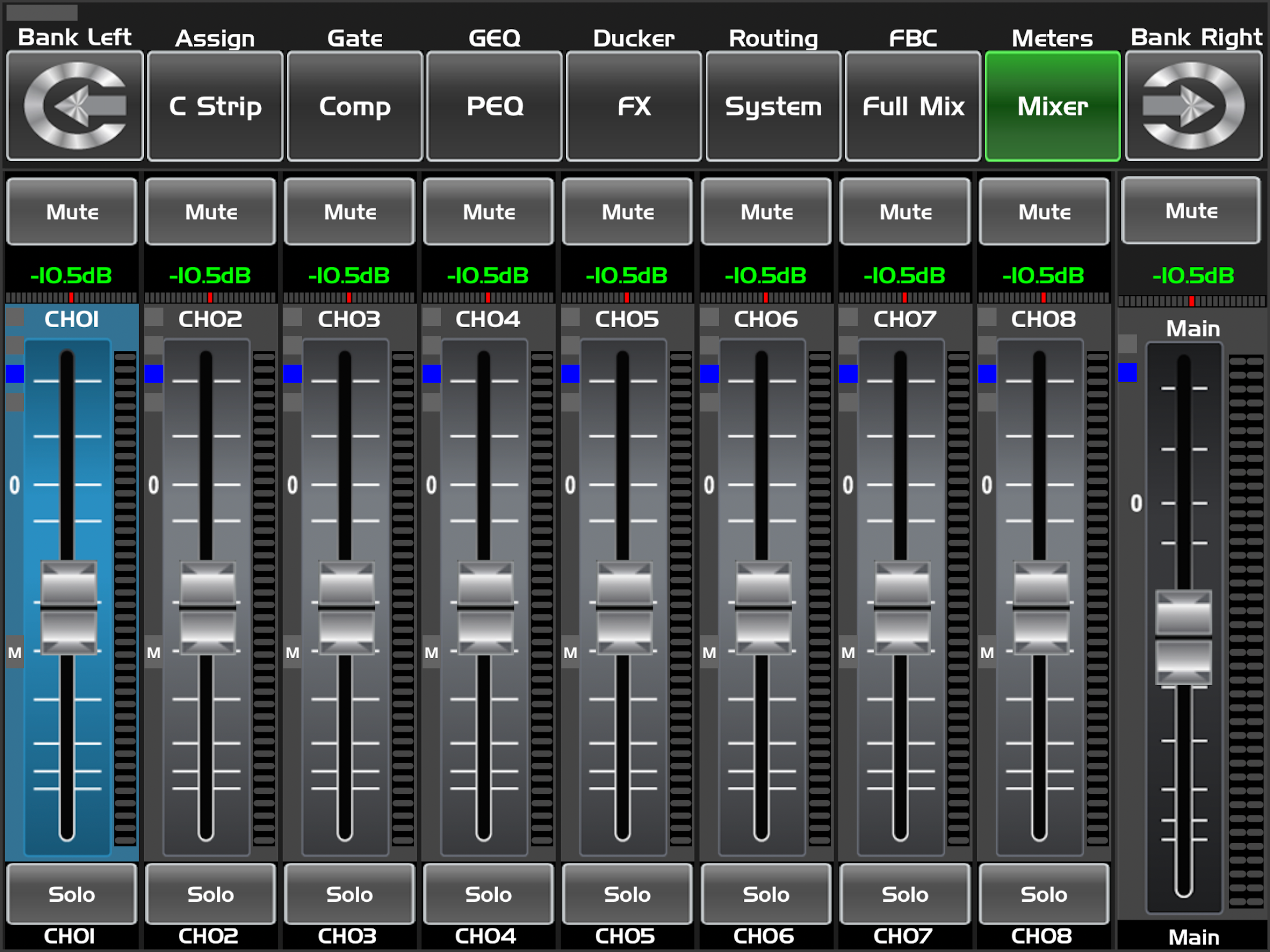Click the blue indicator square on Main strip
This screenshot has width=1270, height=952.
[x=1128, y=372]
